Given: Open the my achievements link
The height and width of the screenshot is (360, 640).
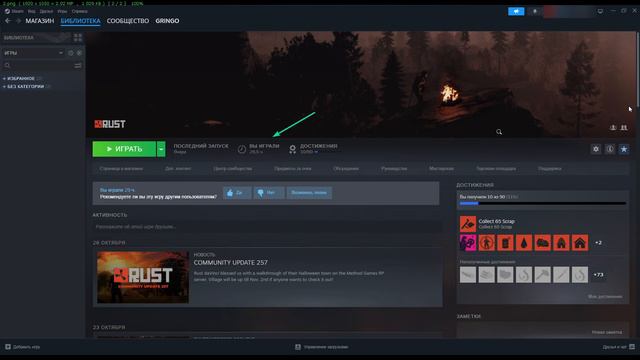Looking at the screenshot, I should click(x=605, y=297).
